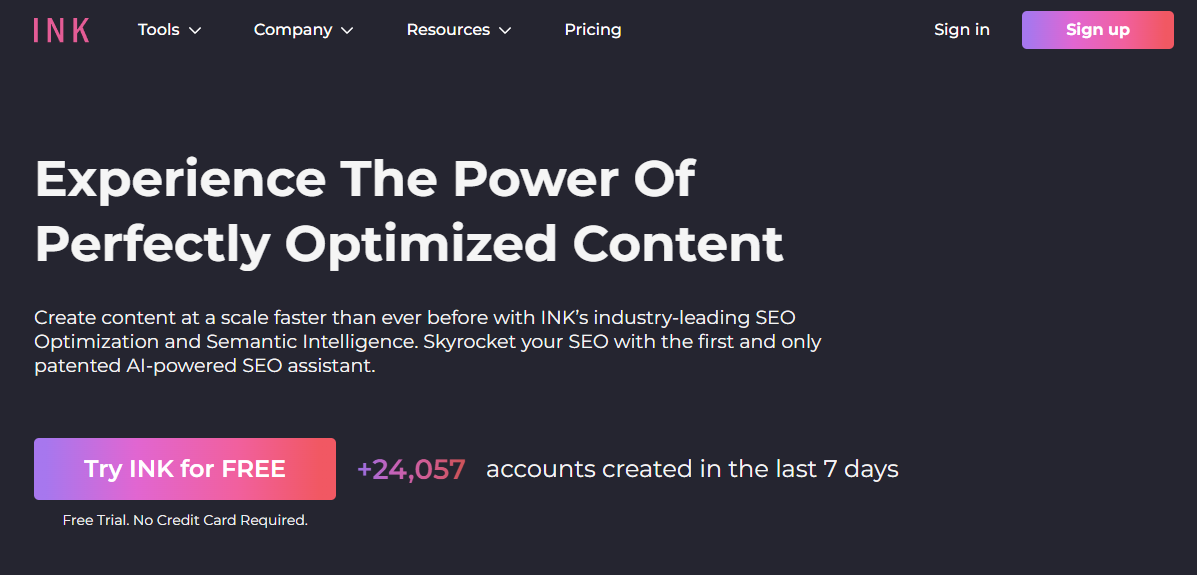Click the "Perfectly Optimized Content" headline line

[x=409, y=244]
